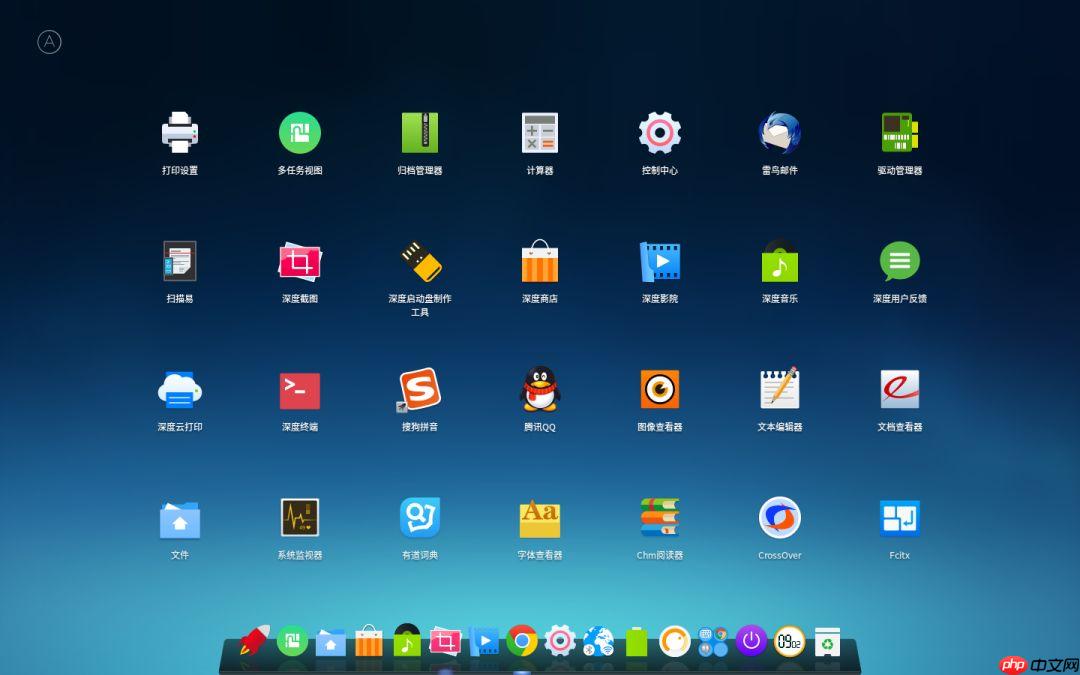Open Deepin Terminal

(x=300, y=390)
